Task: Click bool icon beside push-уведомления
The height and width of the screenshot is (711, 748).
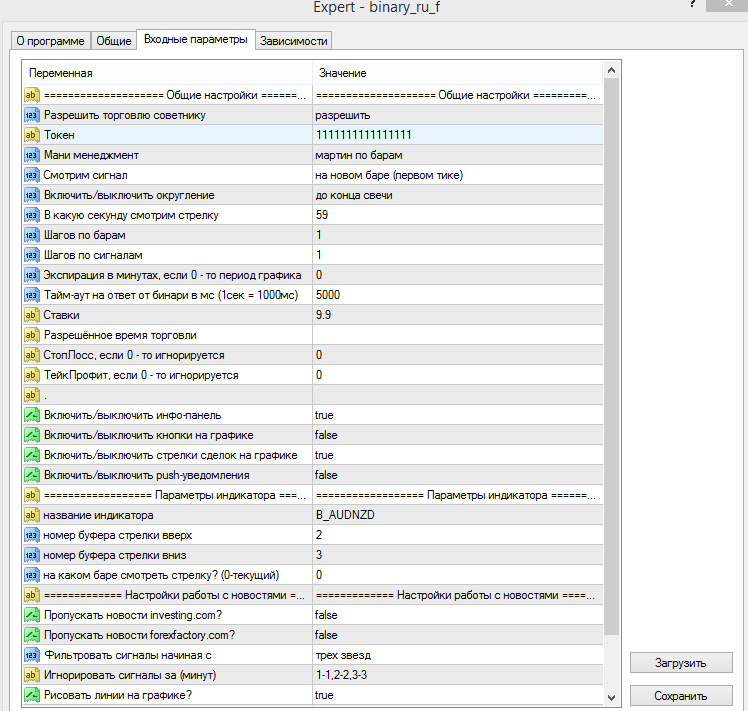Action: point(31,475)
